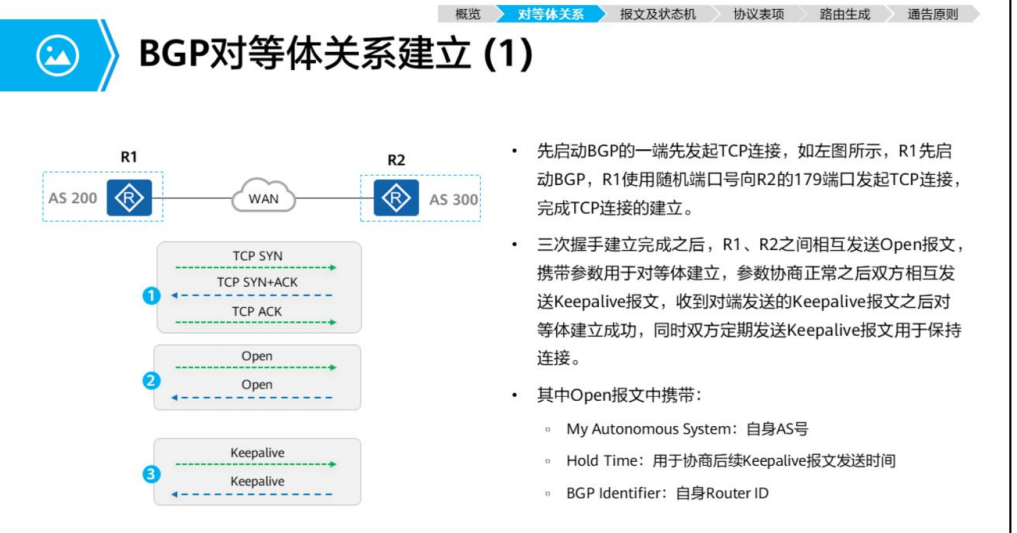The image size is (1017, 533).
Task: Select the Open label above the green arrow
Action: pos(257,356)
